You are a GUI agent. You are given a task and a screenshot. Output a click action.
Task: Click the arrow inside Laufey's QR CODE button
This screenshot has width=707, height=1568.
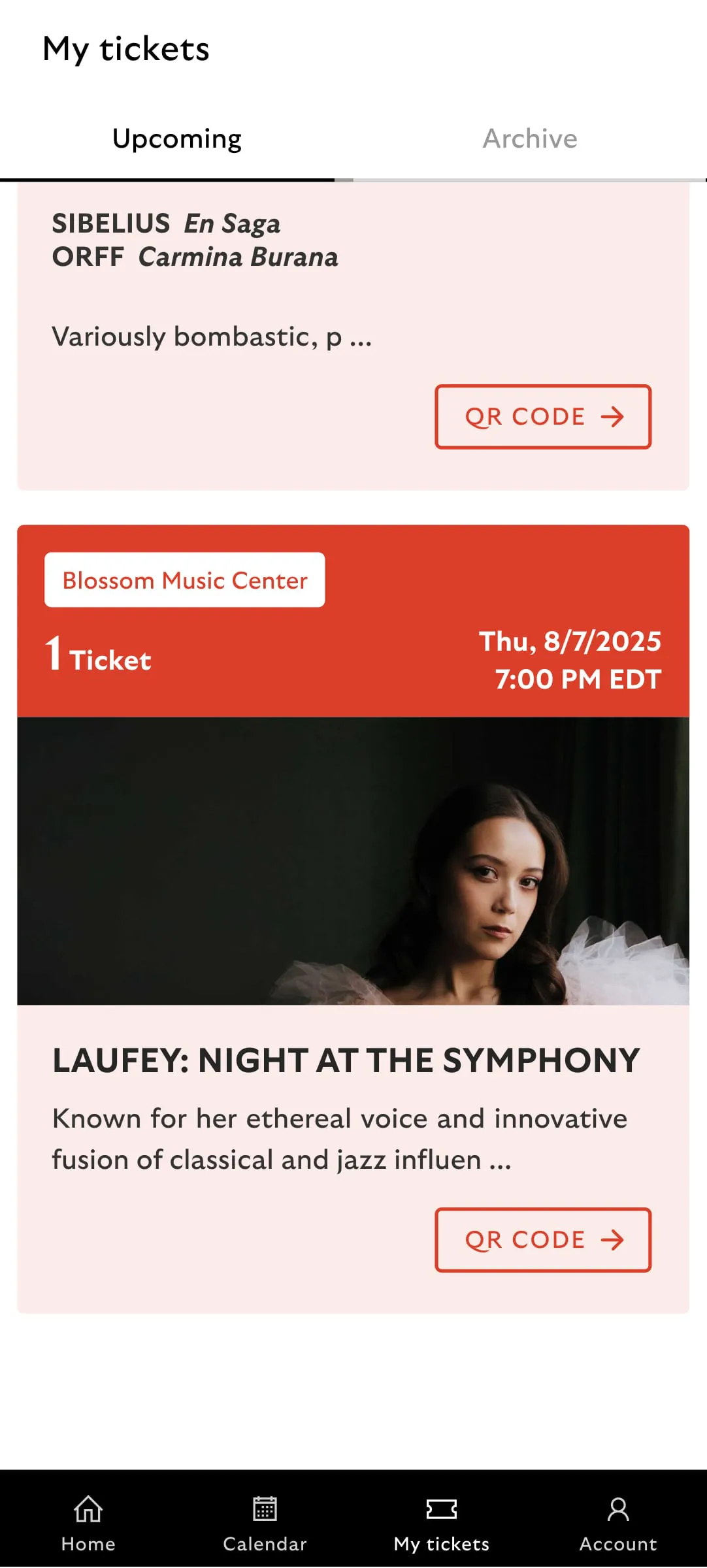(x=613, y=1240)
